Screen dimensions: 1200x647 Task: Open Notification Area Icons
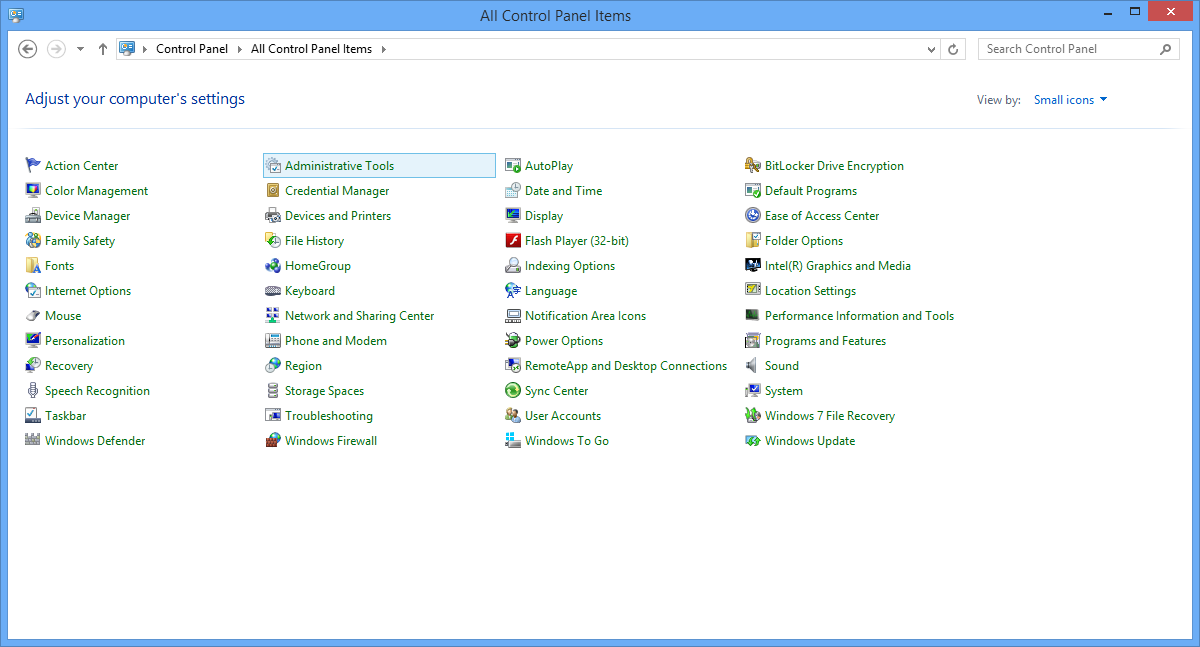[586, 316]
